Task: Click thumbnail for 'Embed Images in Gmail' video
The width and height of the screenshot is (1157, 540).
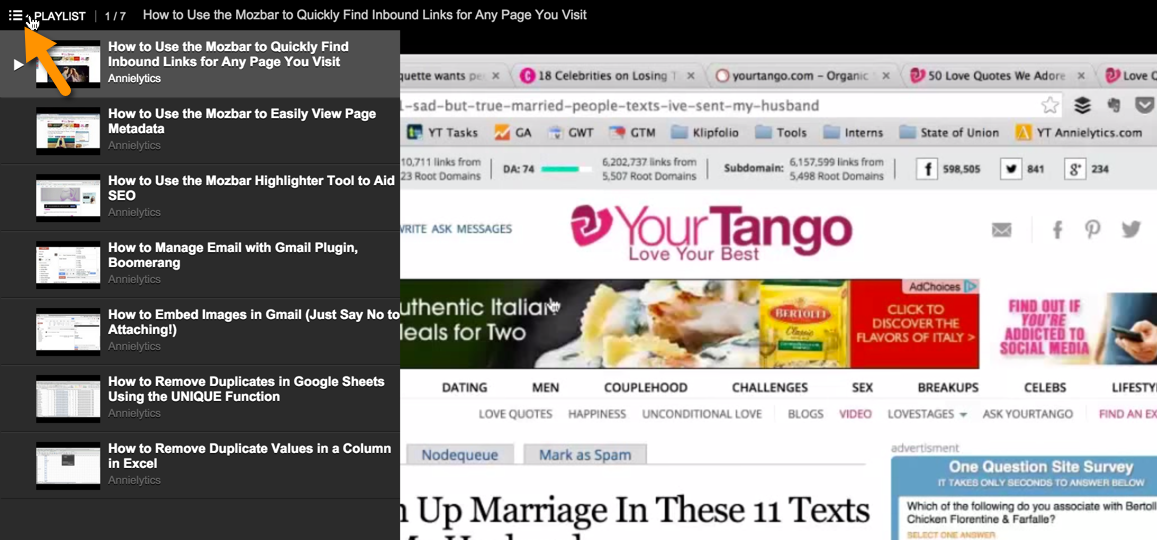Action: point(68,331)
